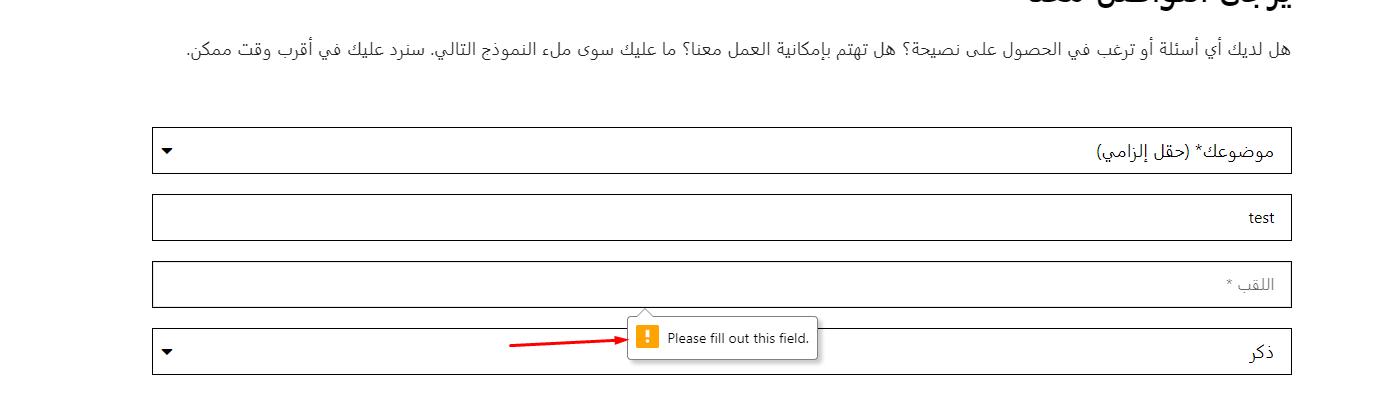
Task: Click the اللقب * placeholder text
Action: pos(1250,285)
